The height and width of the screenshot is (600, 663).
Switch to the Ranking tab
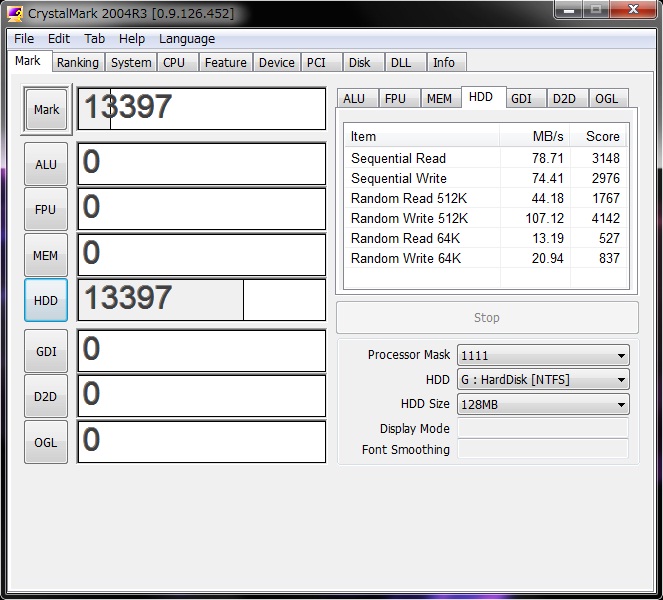(x=77, y=62)
